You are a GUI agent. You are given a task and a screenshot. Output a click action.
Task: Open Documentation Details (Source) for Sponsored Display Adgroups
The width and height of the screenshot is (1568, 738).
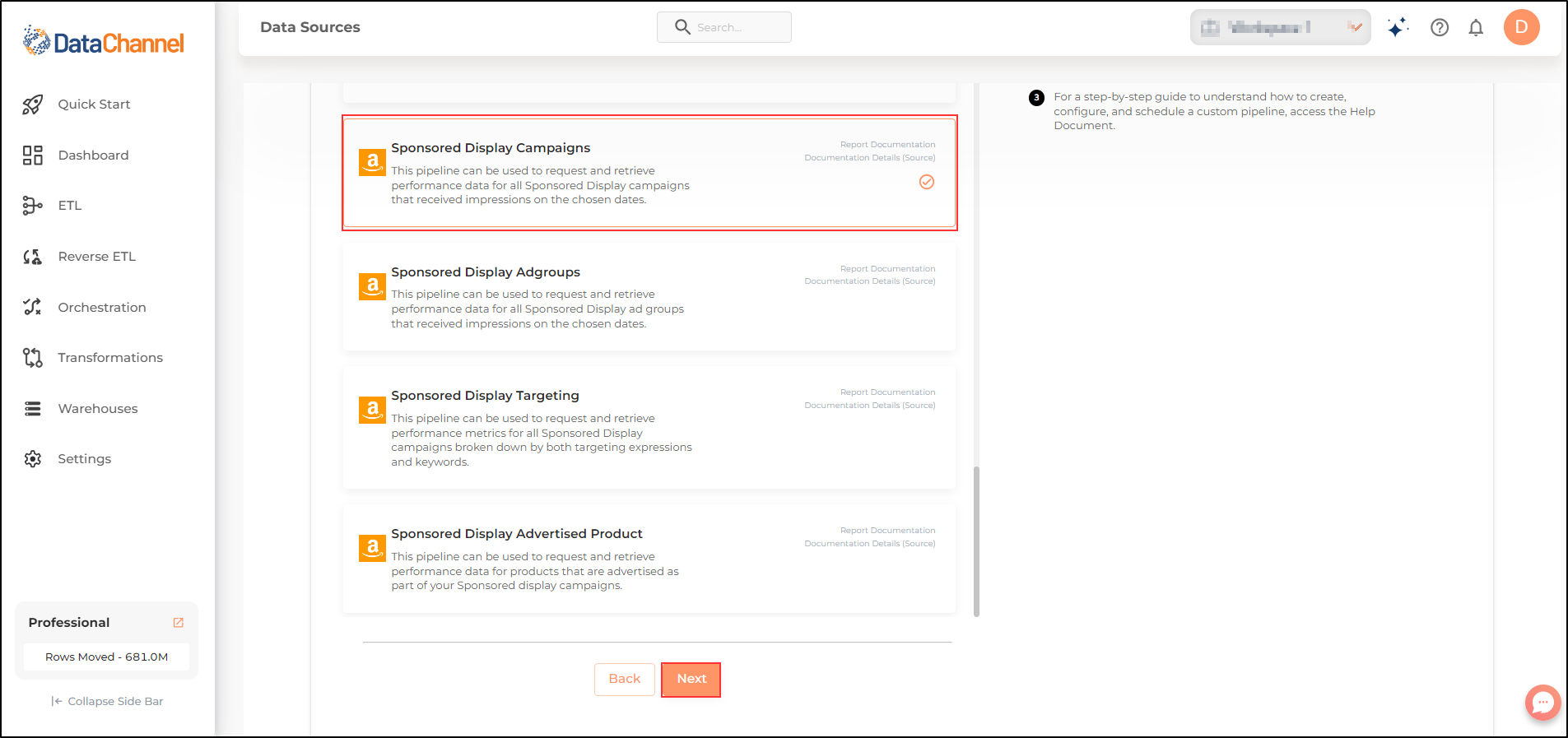tap(870, 281)
